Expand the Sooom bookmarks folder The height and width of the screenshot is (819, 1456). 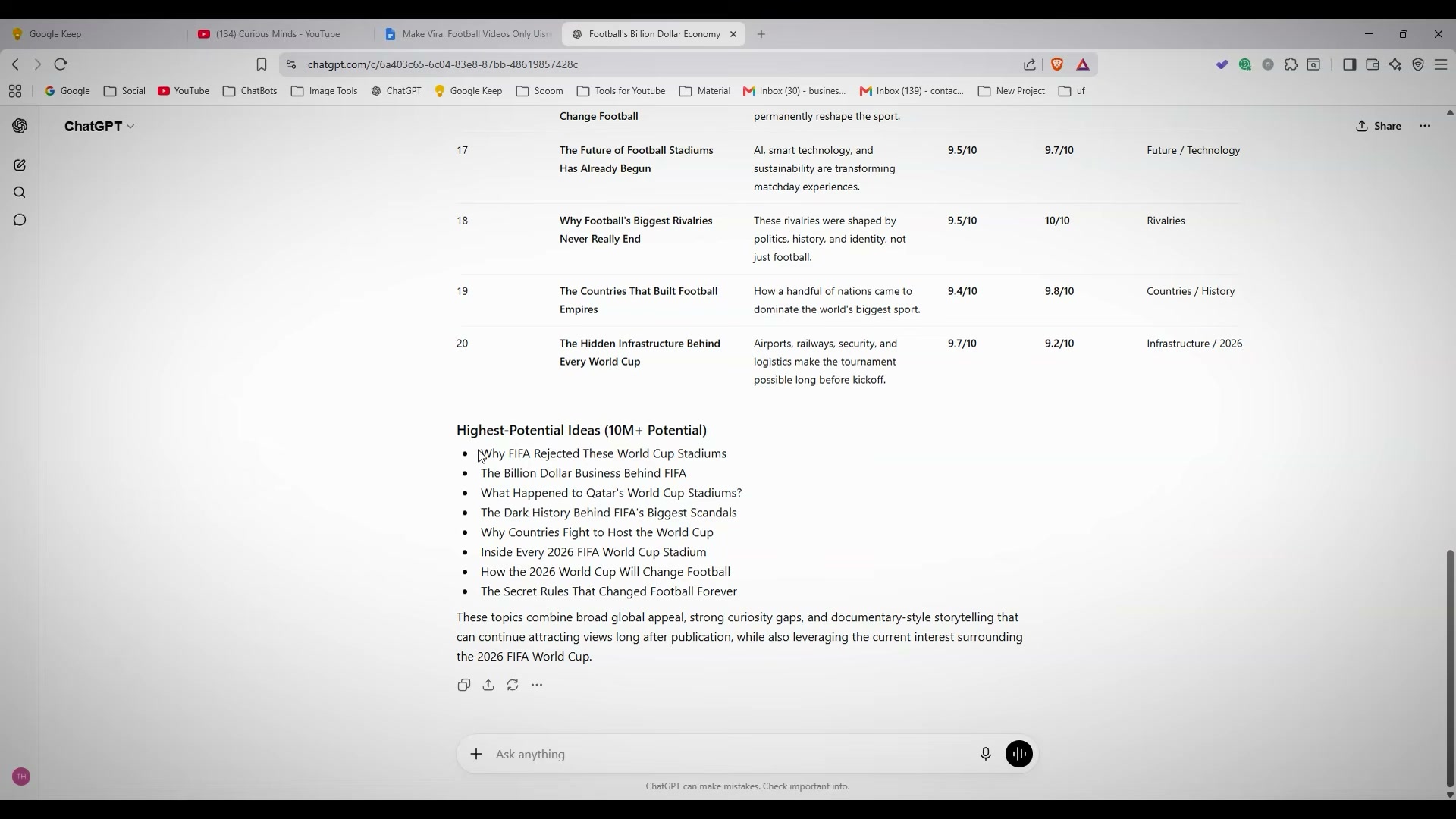[x=539, y=91]
